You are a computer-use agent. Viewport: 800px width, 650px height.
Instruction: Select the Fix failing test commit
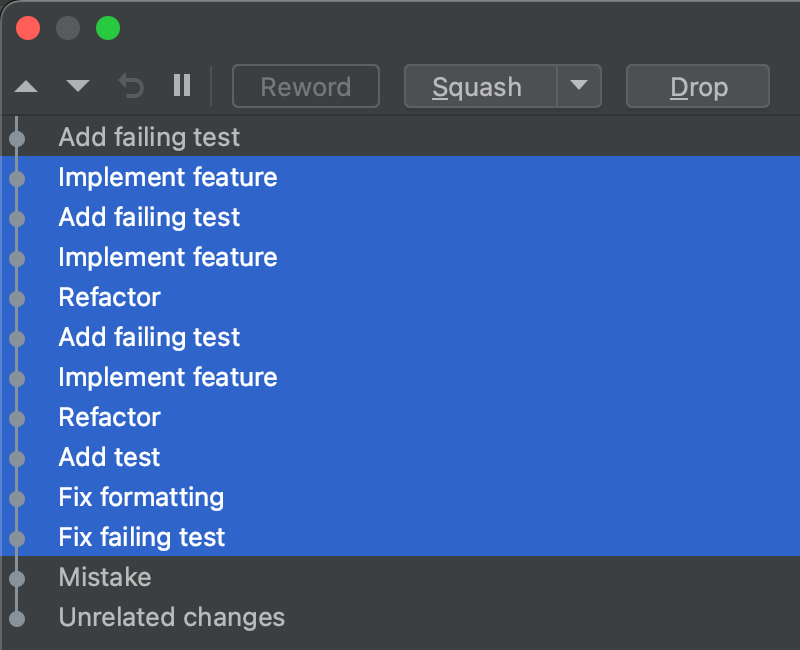142,537
